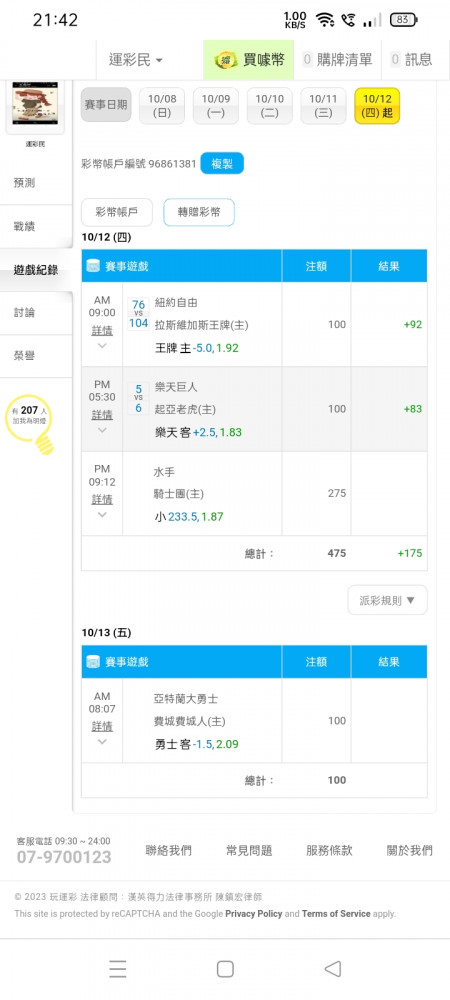Click the blue 複製 button

(222, 164)
